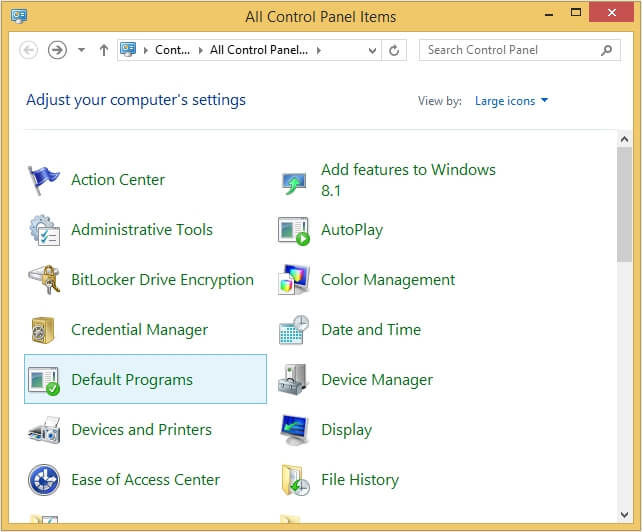The width and height of the screenshot is (642, 532).
Task: Click the scrollbar down arrow
Action: [624, 514]
